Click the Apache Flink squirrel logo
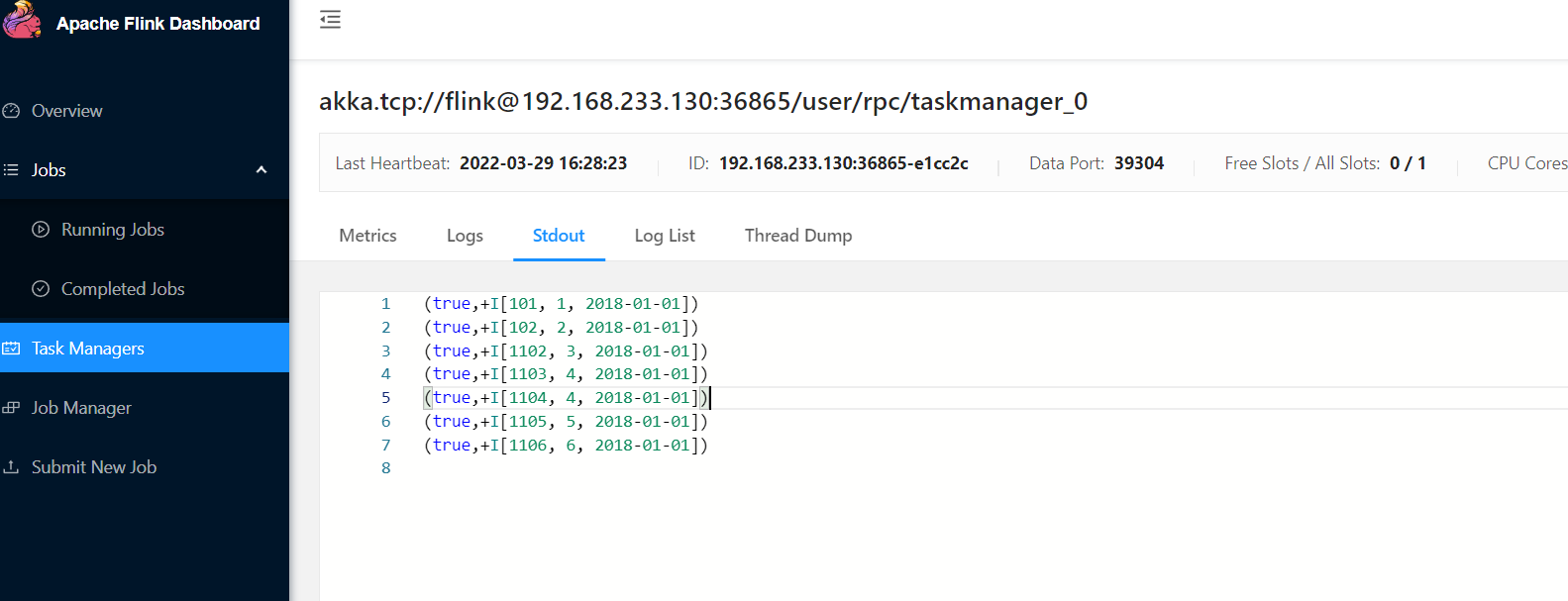The width and height of the screenshot is (1568, 601). click(x=22, y=20)
